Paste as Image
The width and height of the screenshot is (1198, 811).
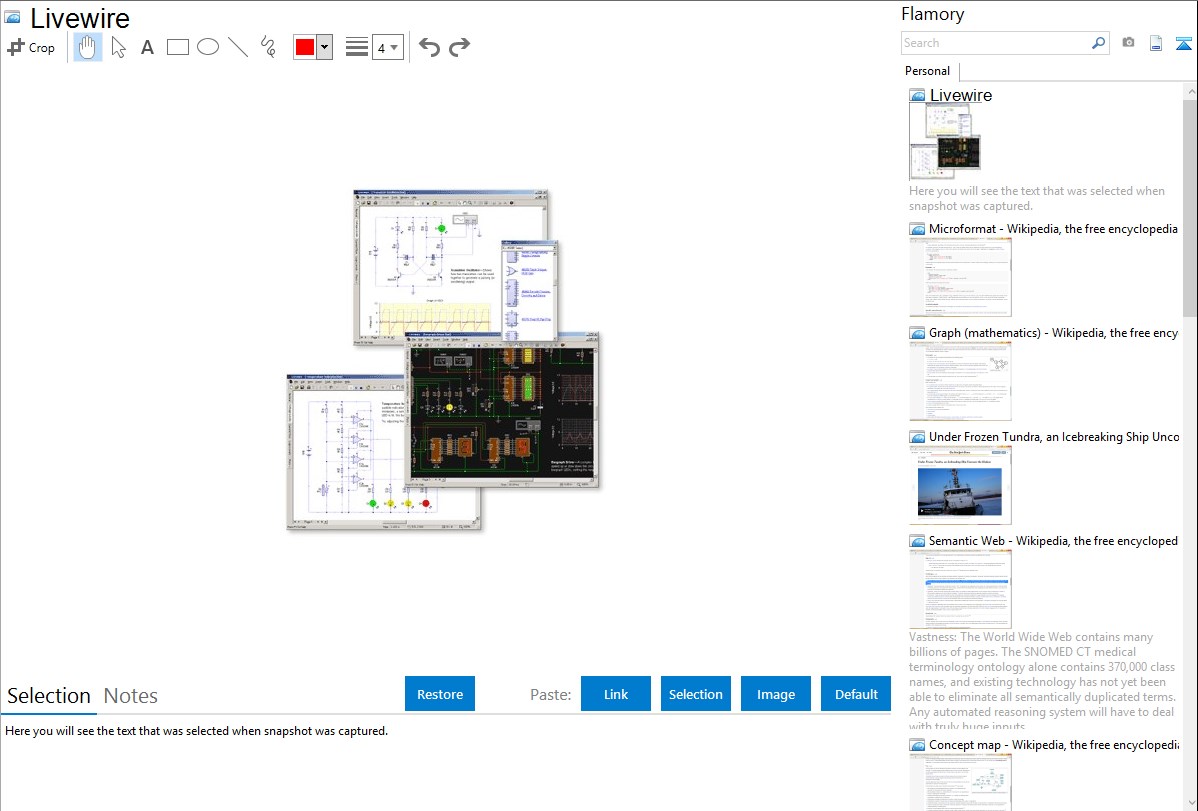click(775, 693)
